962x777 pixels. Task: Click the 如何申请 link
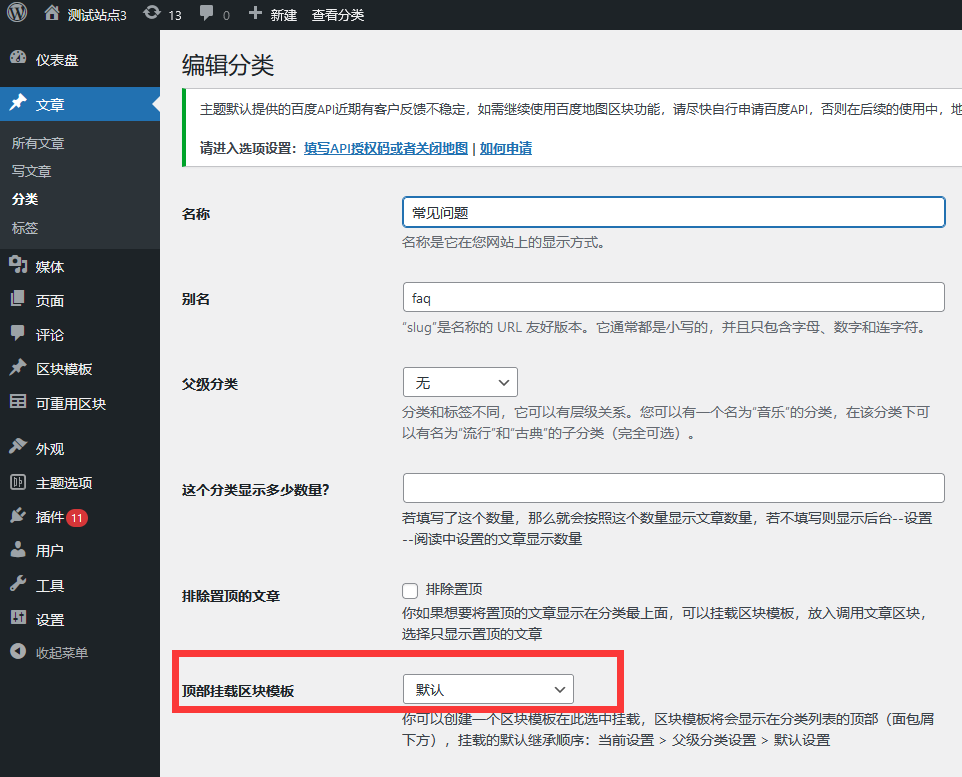(506, 148)
